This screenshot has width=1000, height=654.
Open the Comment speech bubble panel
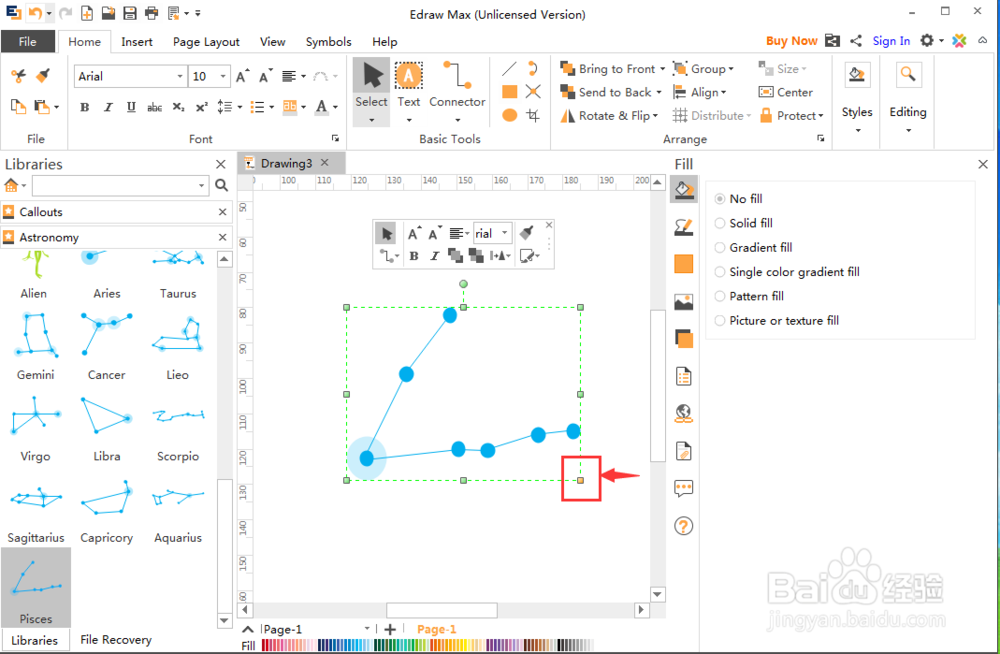click(684, 489)
